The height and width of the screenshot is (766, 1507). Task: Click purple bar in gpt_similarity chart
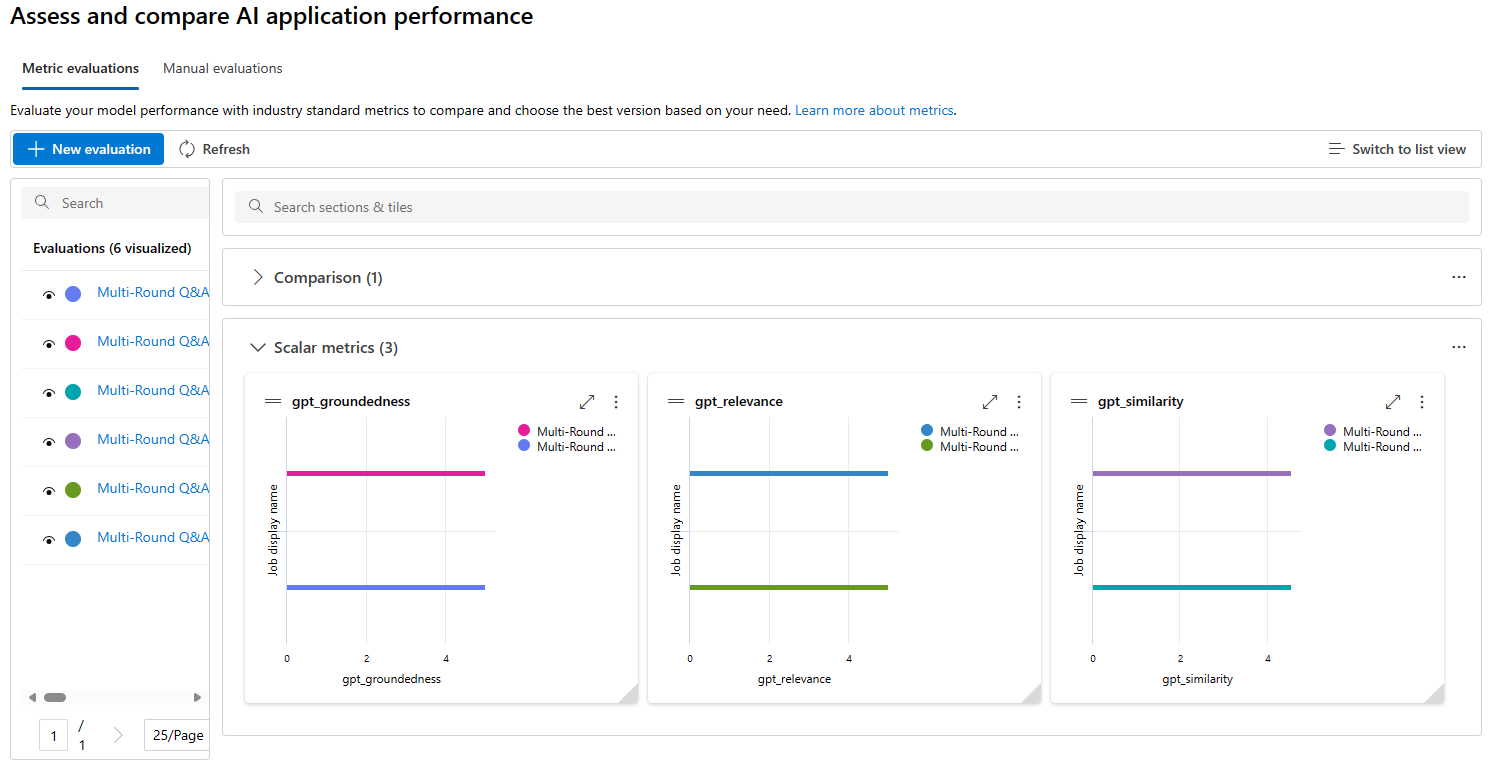pos(1192,473)
